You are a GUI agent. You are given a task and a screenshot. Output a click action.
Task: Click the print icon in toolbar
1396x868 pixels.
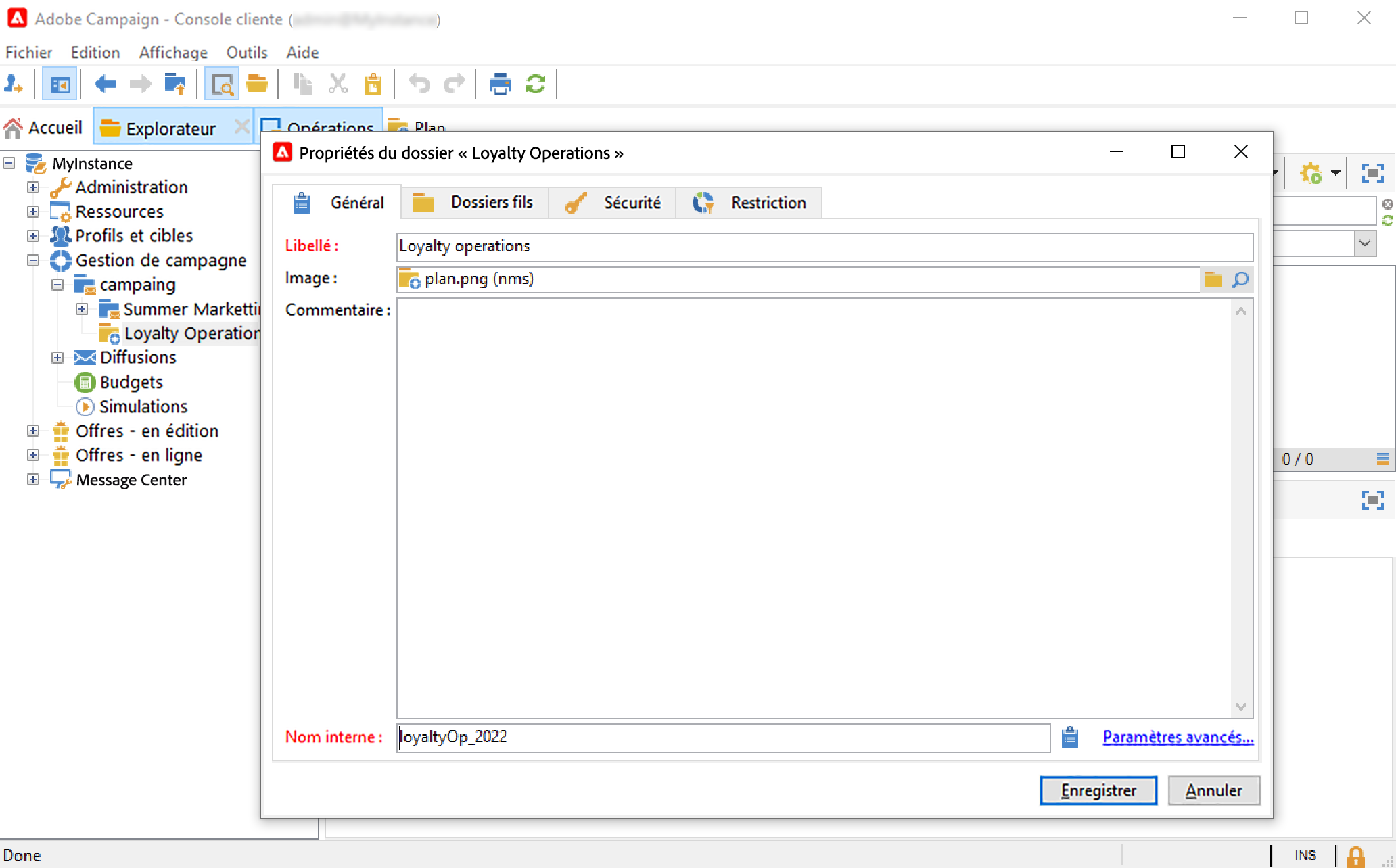tap(500, 85)
